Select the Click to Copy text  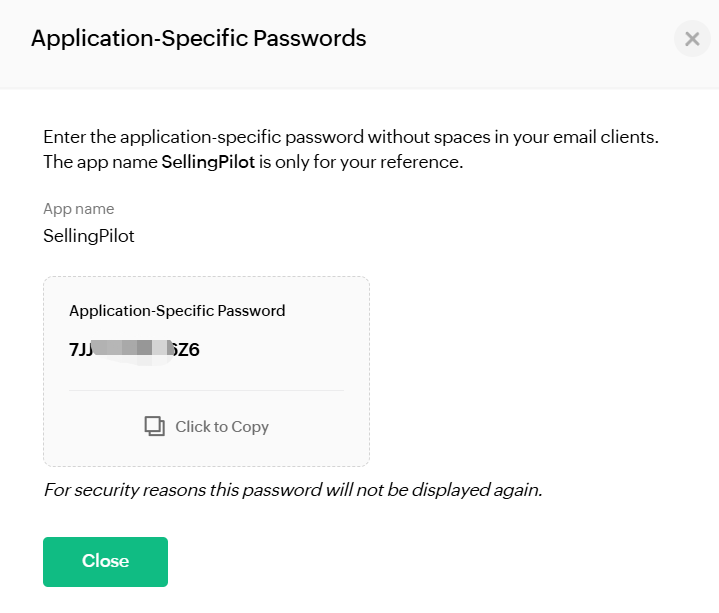pos(222,427)
